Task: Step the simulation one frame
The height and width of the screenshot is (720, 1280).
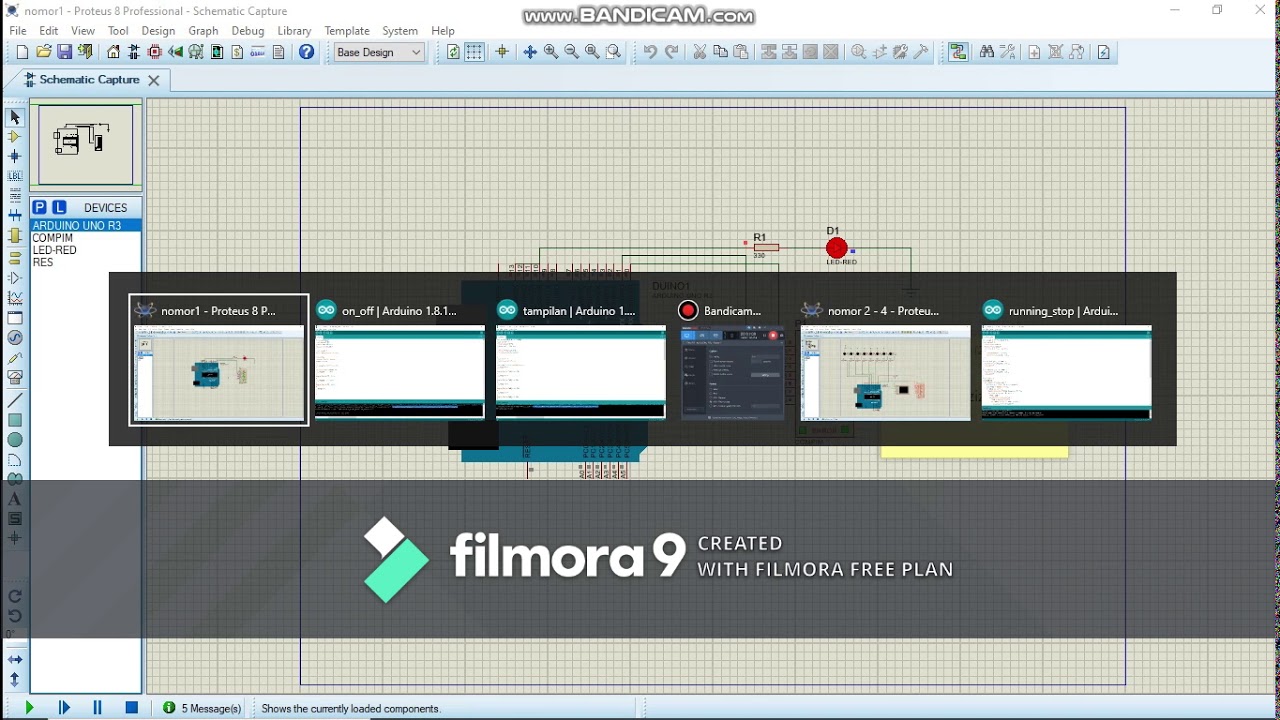Action: tap(64, 708)
